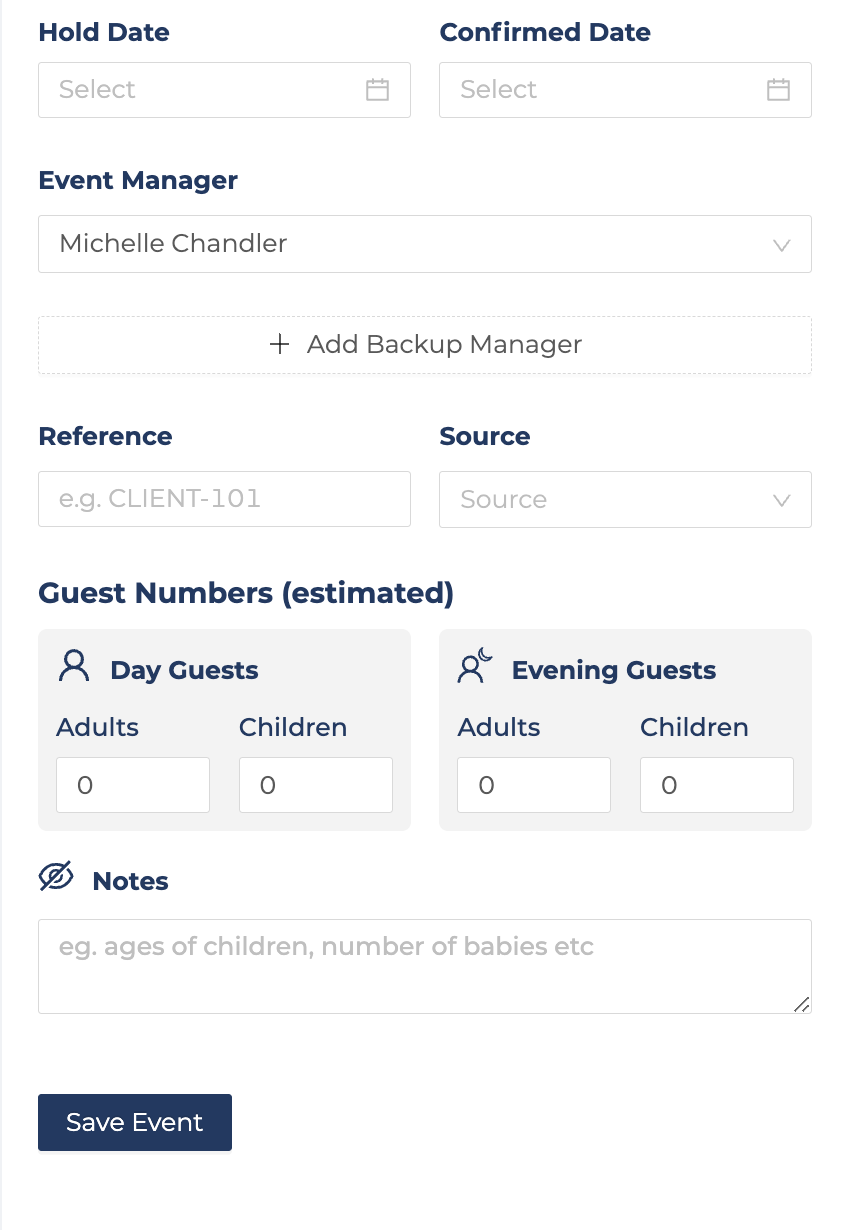Click the plus icon for Backup Manager
848x1230 pixels.
[x=280, y=345]
